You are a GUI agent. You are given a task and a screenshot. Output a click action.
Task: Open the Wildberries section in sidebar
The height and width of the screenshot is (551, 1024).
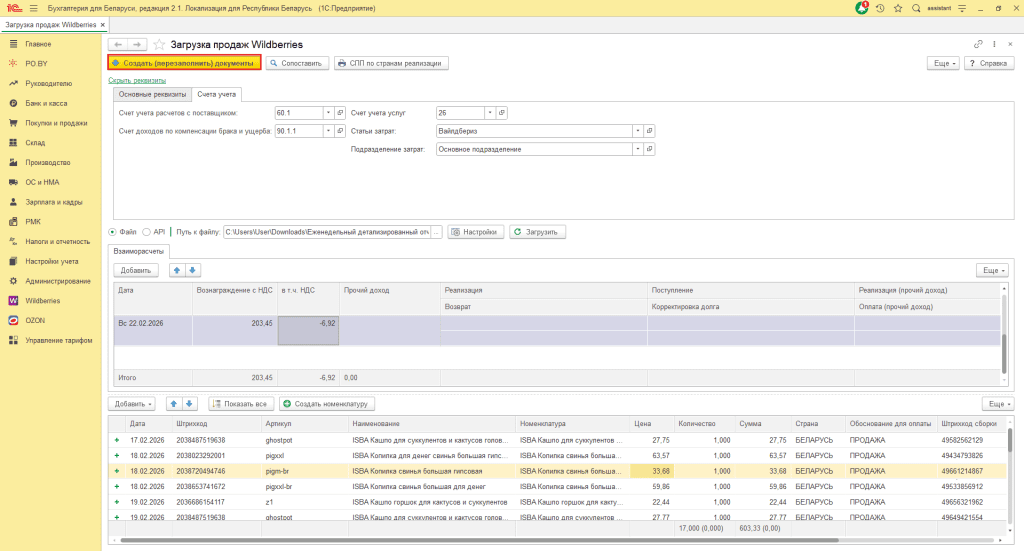coord(42,300)
